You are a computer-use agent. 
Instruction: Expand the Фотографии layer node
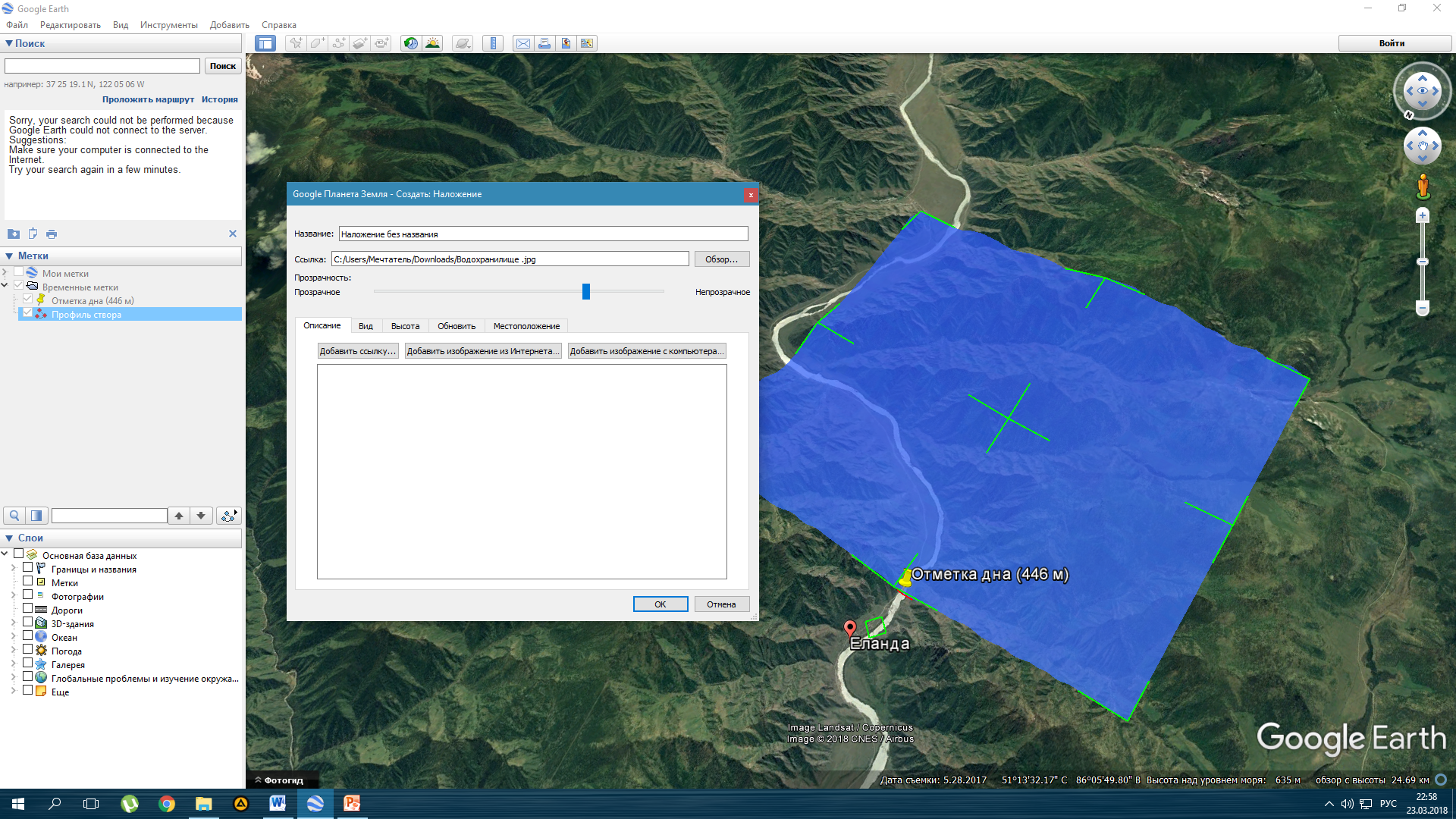tap(14, 596)
